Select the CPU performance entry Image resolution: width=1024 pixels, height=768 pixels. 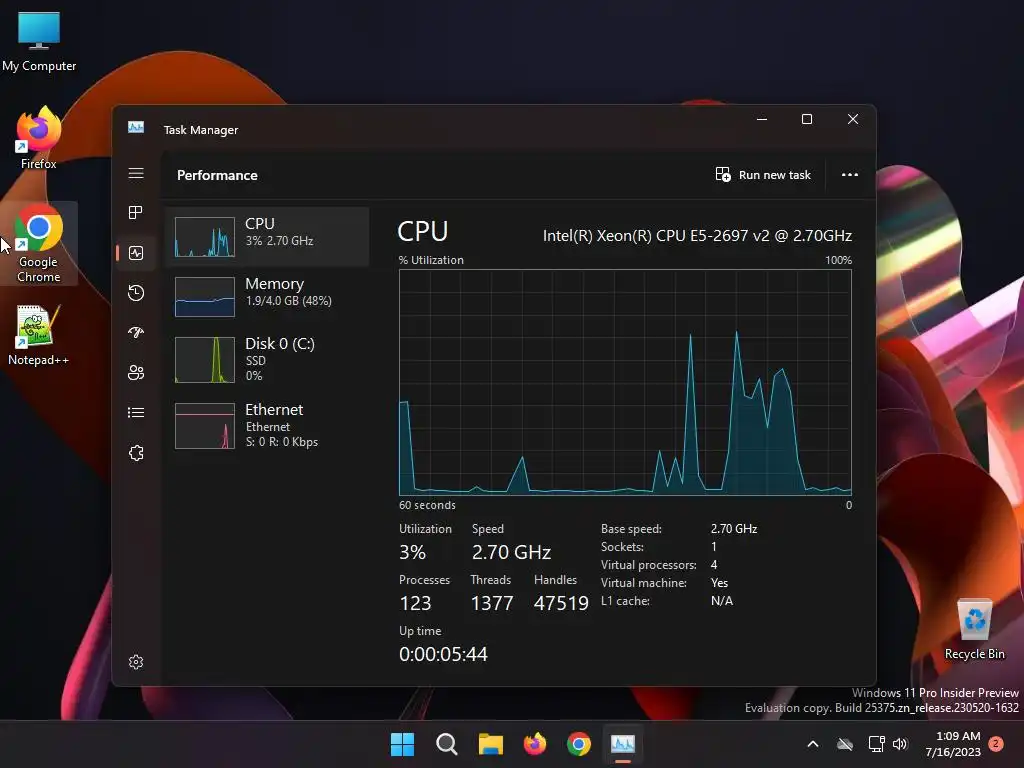[x=267, y=236]
